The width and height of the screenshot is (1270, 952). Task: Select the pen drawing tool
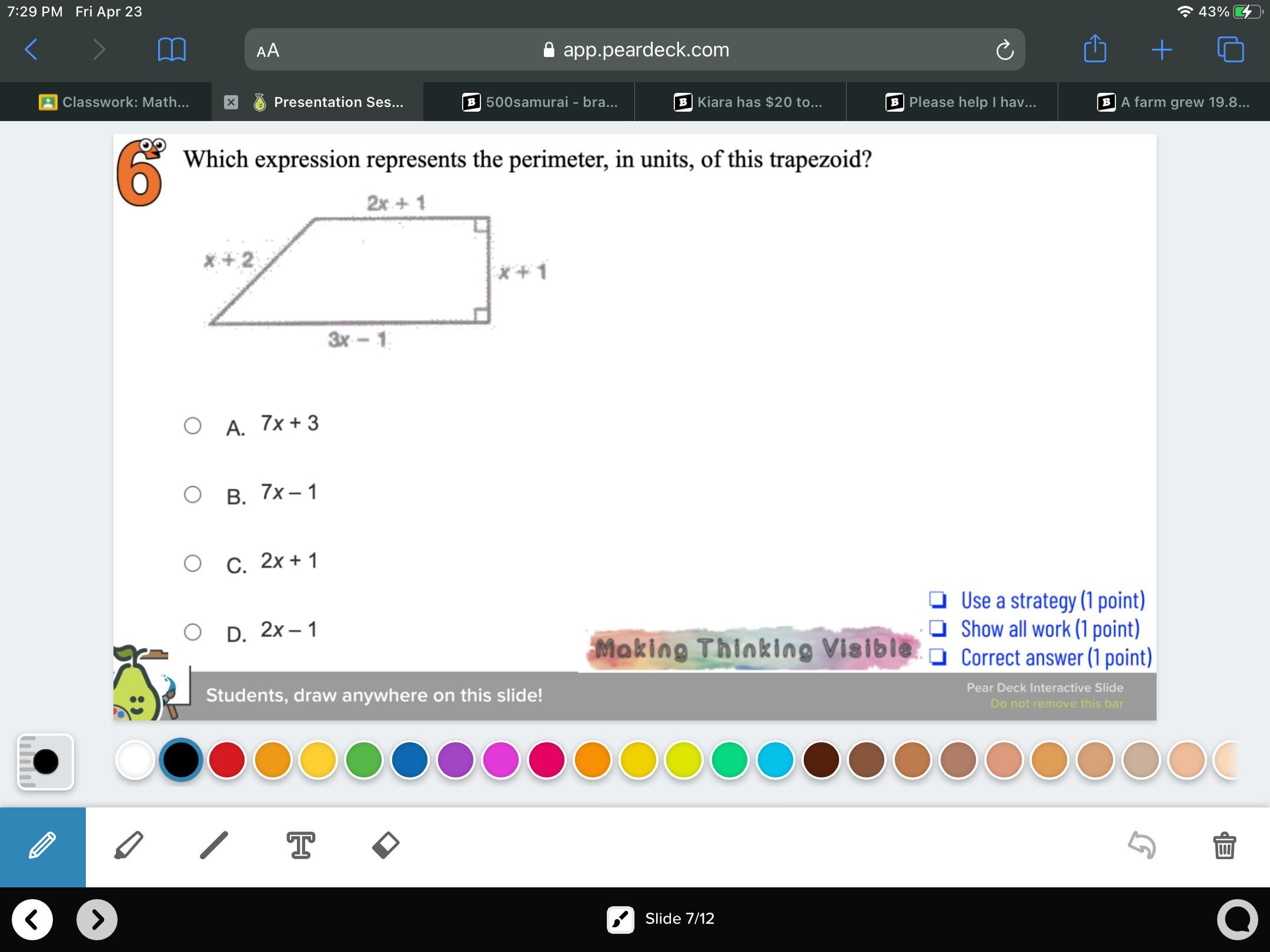pyautogui.click(x=42, y=846)
